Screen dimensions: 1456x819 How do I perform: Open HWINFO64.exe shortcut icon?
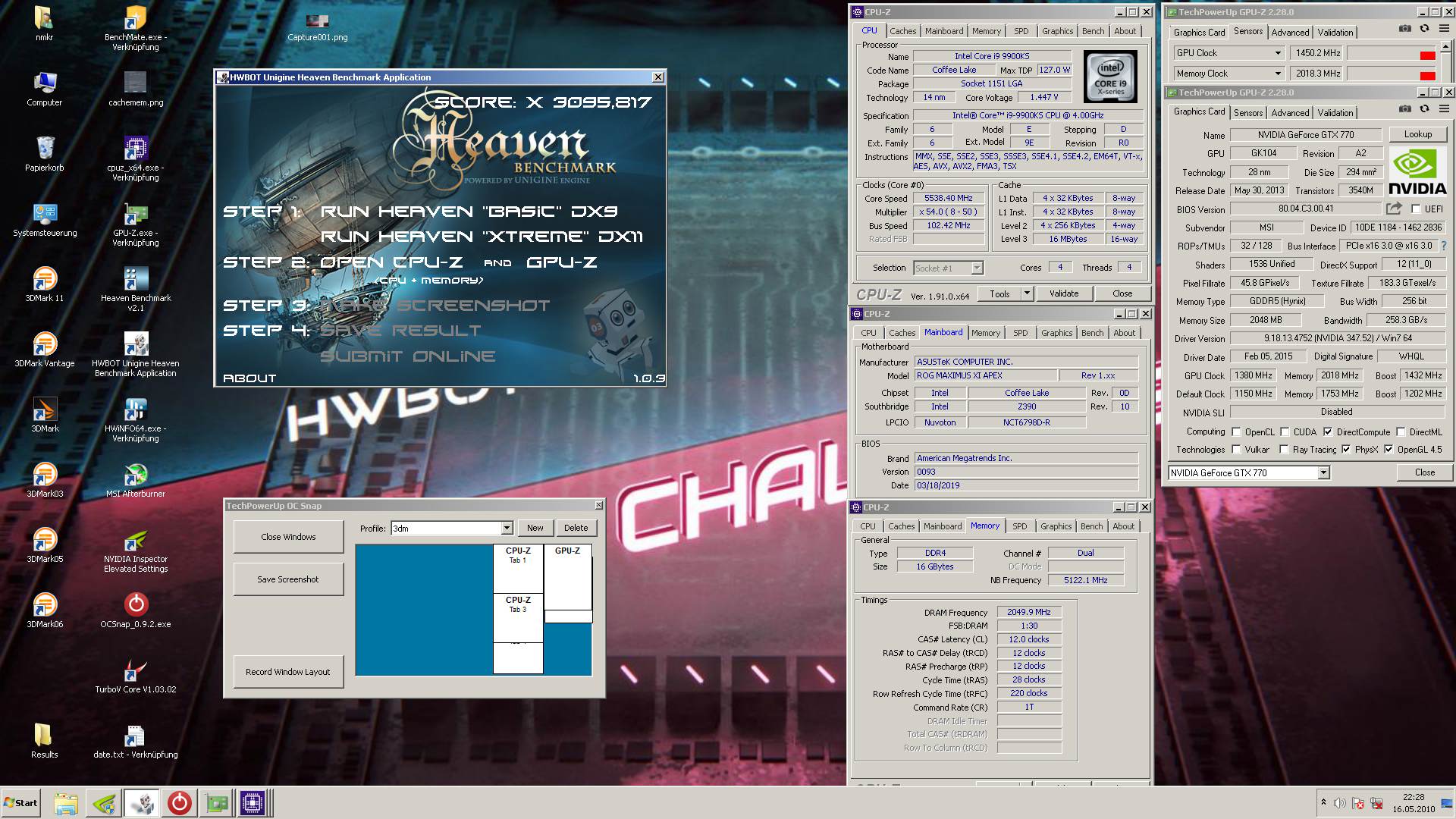click(x=136, y=419)
